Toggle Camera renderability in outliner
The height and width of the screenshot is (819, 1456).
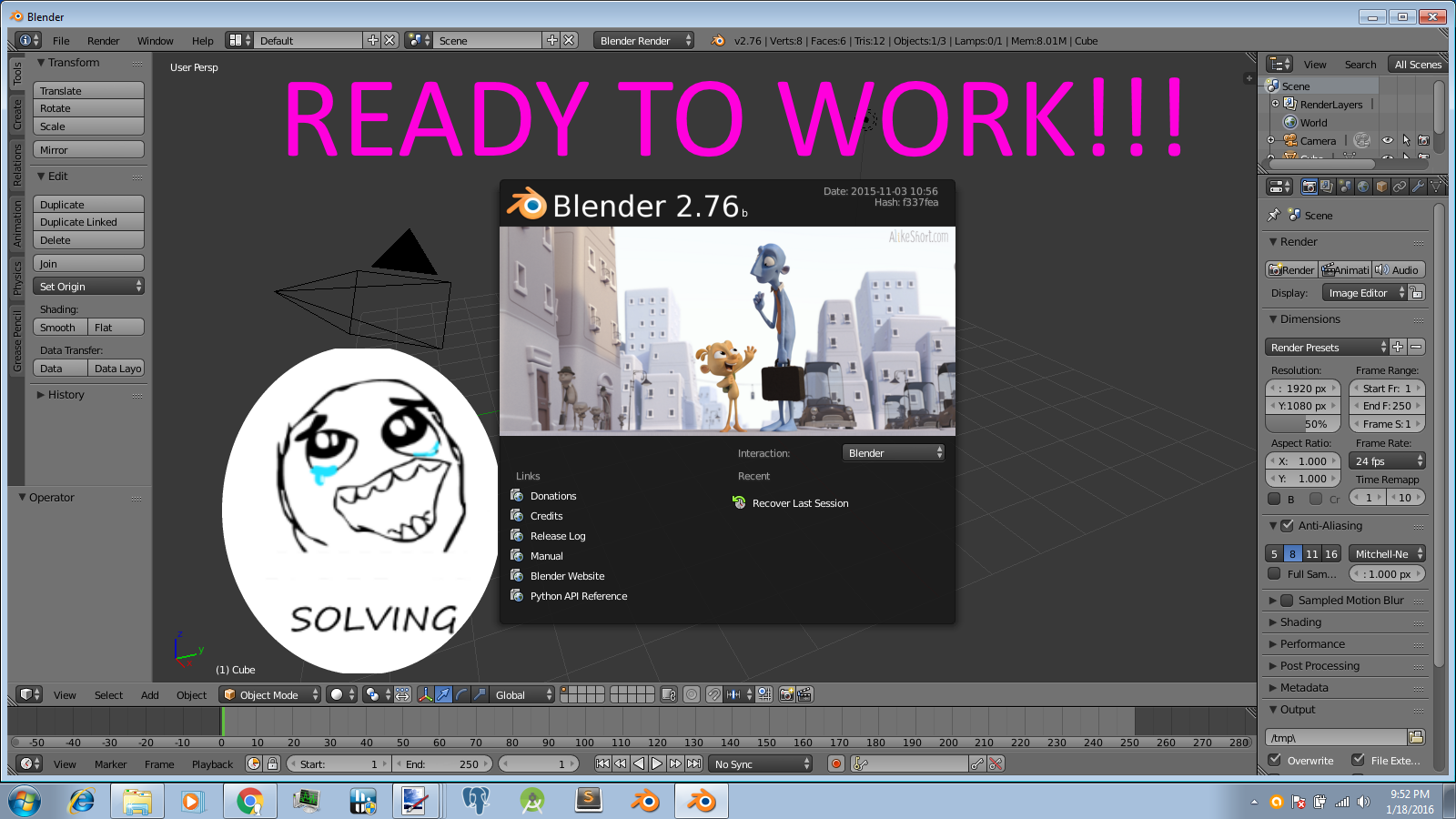tap(1424, 140)
